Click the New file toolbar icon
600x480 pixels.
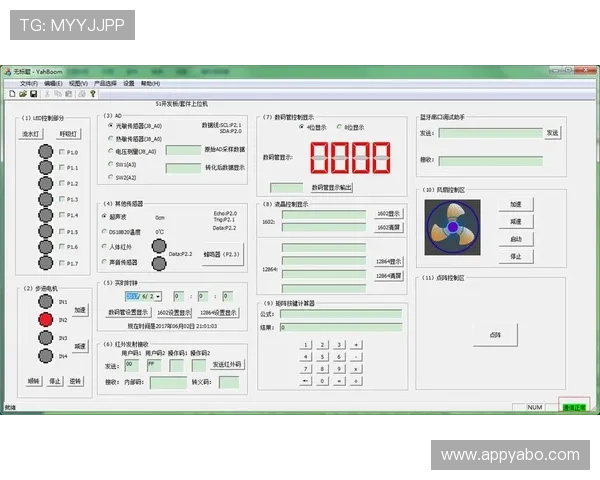click(x=10, y=94)
